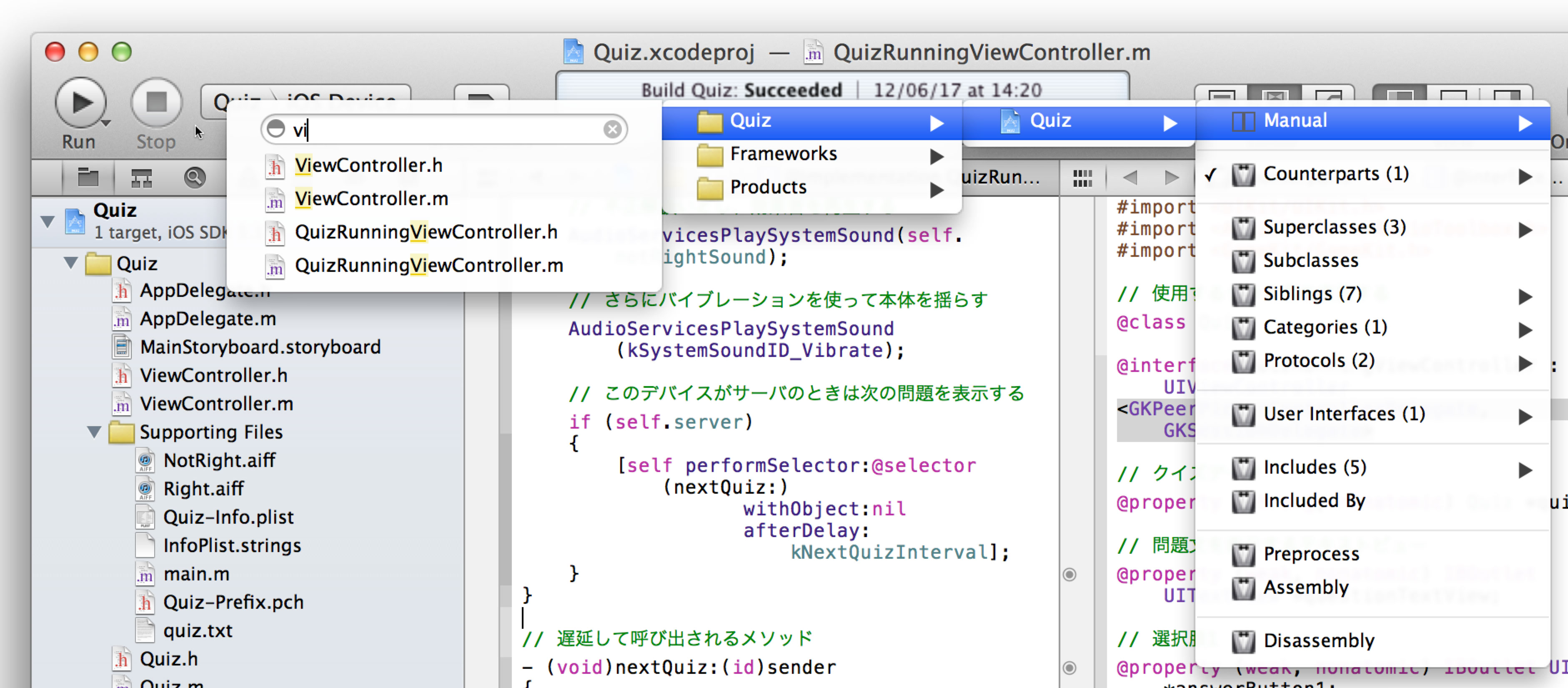Open QuizRunningViewController.h from search results

426,232
